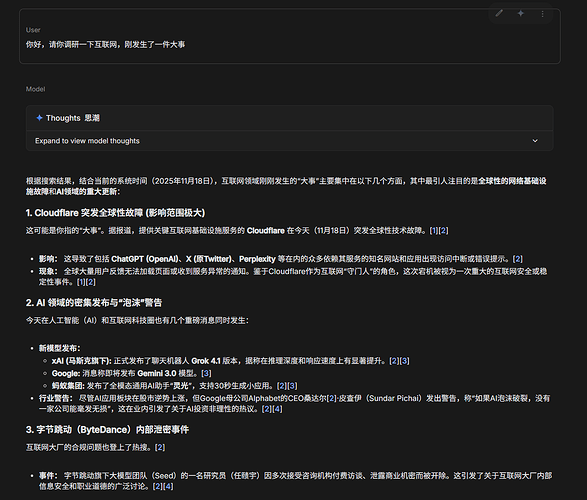Open citation [2] after 热搜 sentence
Viewport: 587px width, 500px height.
(160, 447)
